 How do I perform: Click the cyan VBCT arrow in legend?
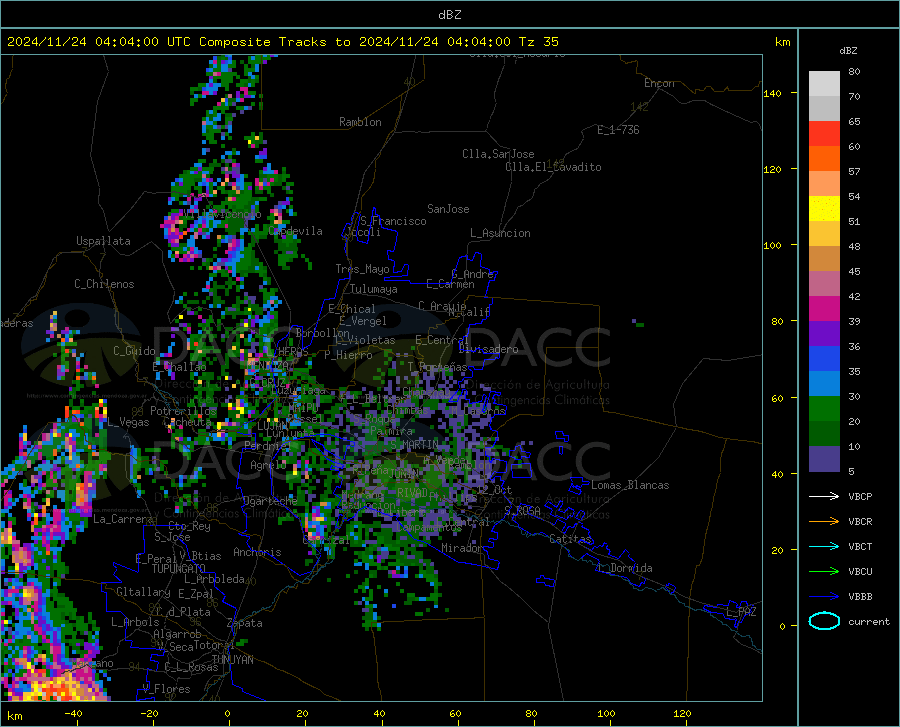824,546
